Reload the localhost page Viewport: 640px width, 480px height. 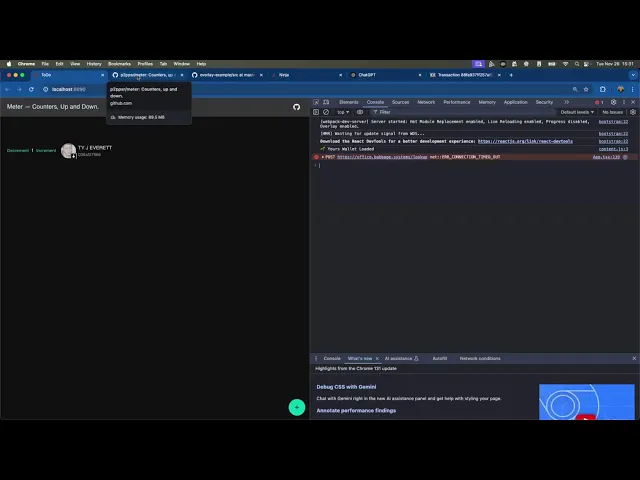(31, 89)
